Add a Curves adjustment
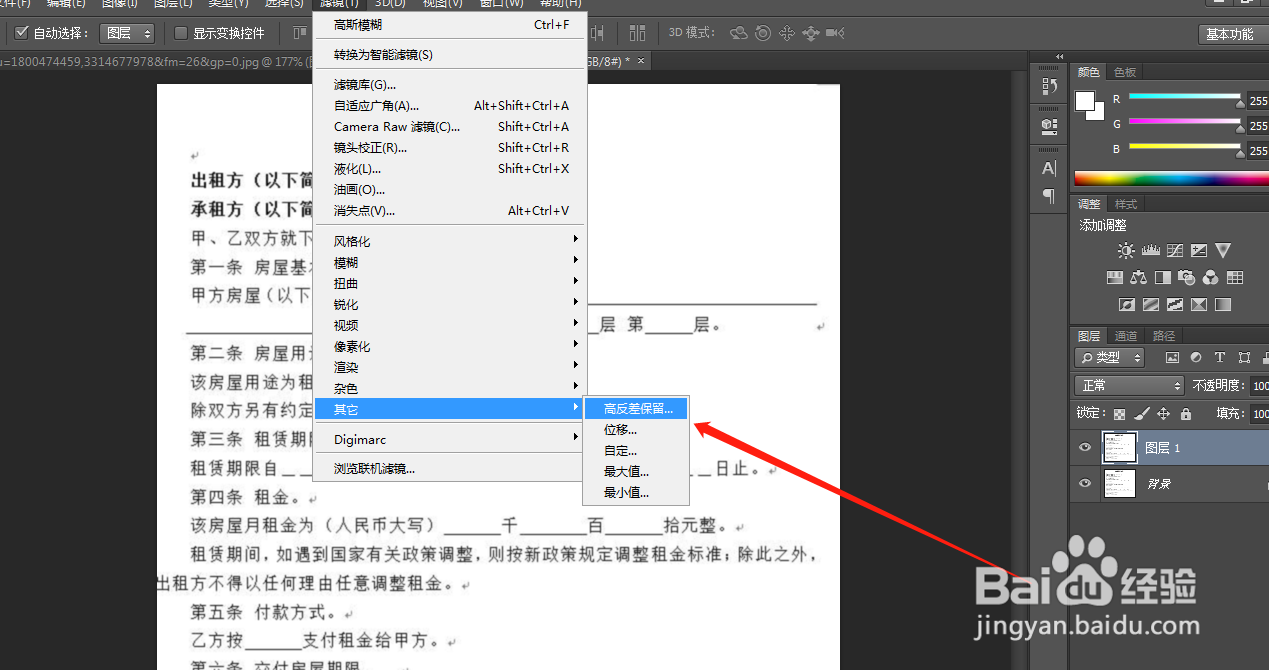The height and width of the screenshot is (670, 1269). click(x=1175, y=251)
